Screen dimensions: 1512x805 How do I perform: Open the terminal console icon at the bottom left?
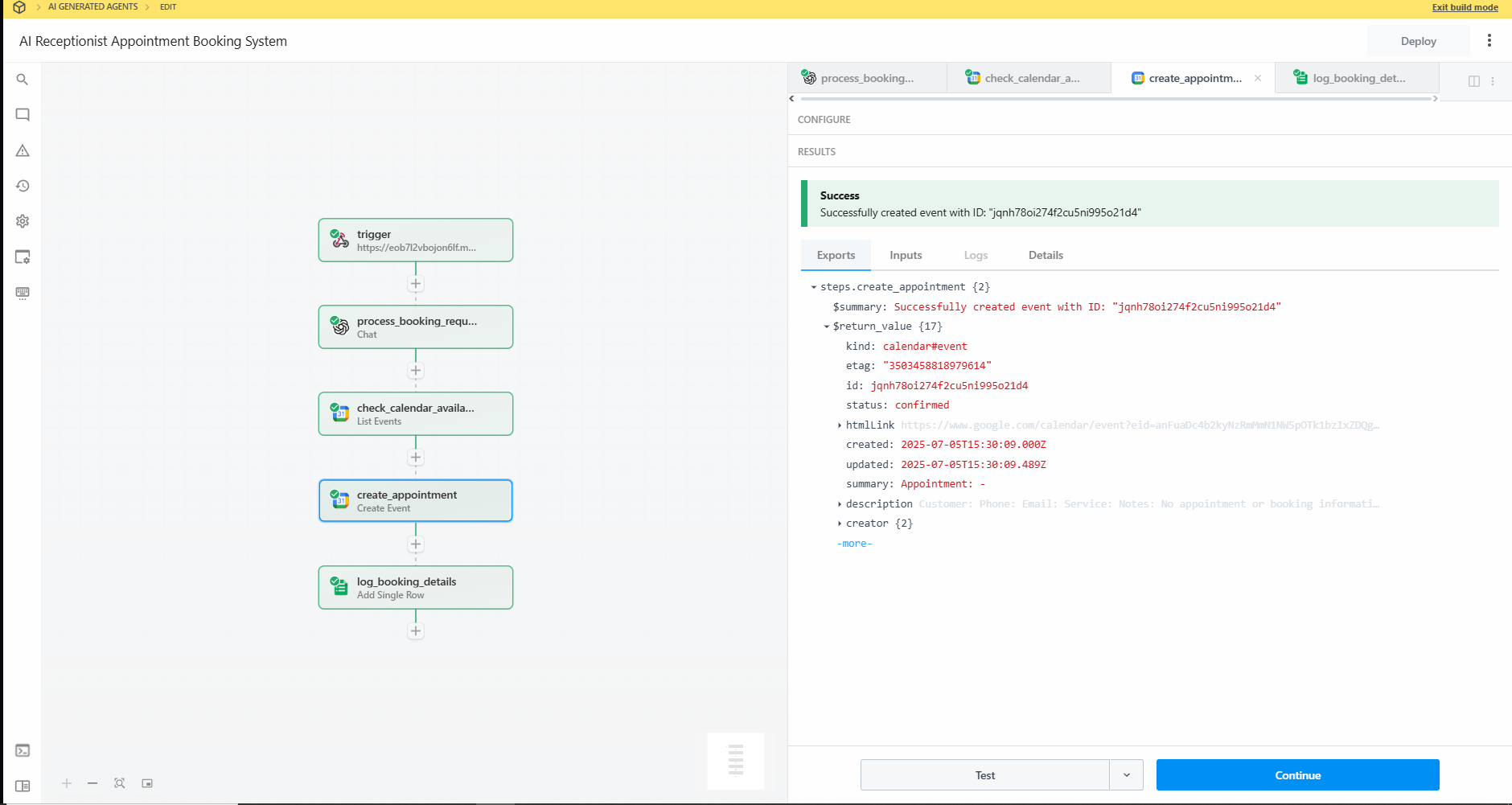[x=23, y=750]
